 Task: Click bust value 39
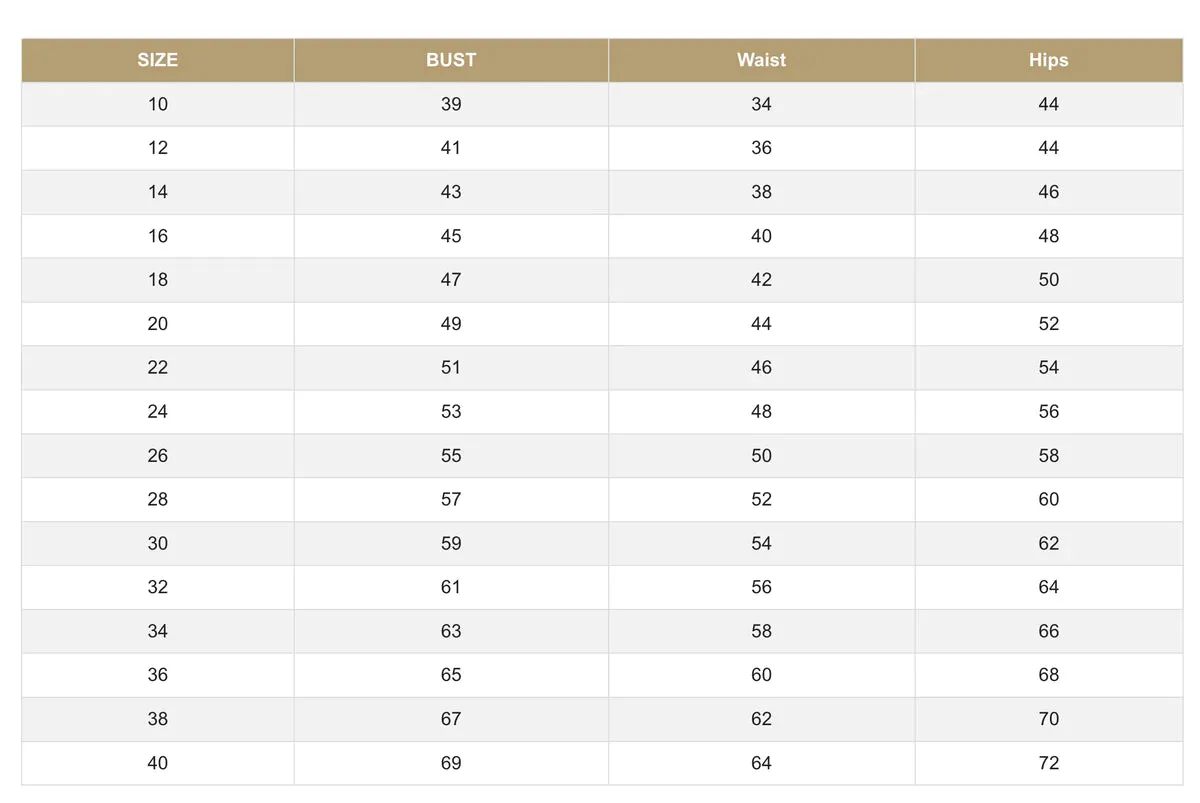(x=451, y=104)
